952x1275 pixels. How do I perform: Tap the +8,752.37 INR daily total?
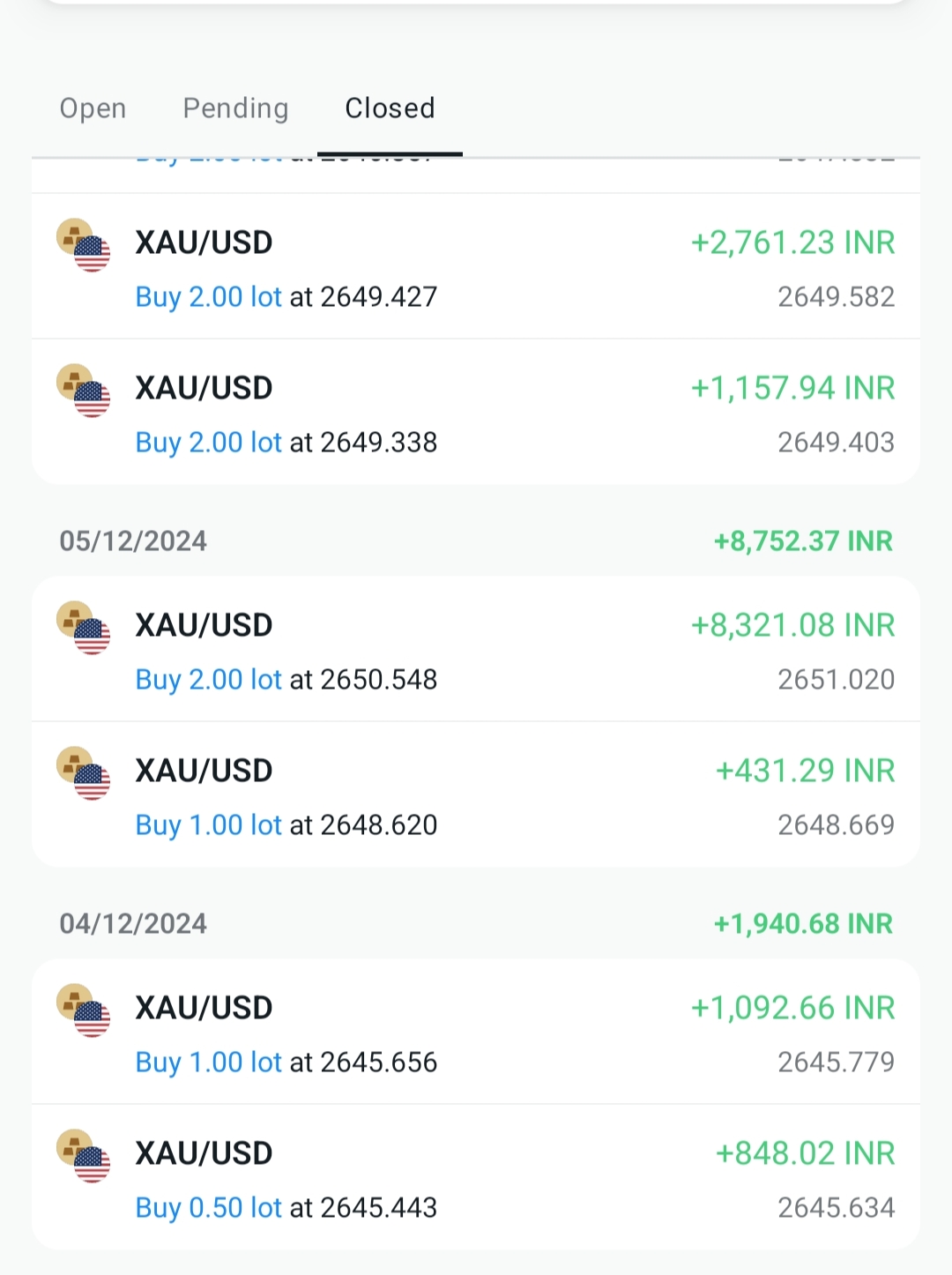click(803, 541)
